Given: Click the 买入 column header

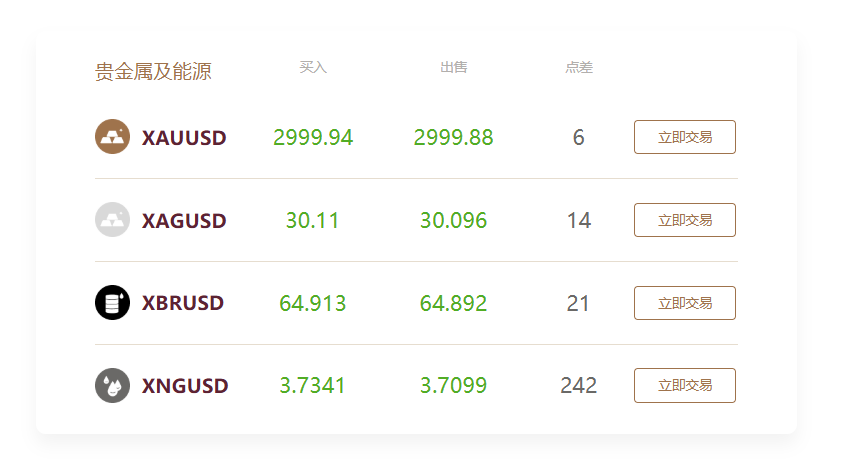Looking at the screenshot, I should coord(313,67).
